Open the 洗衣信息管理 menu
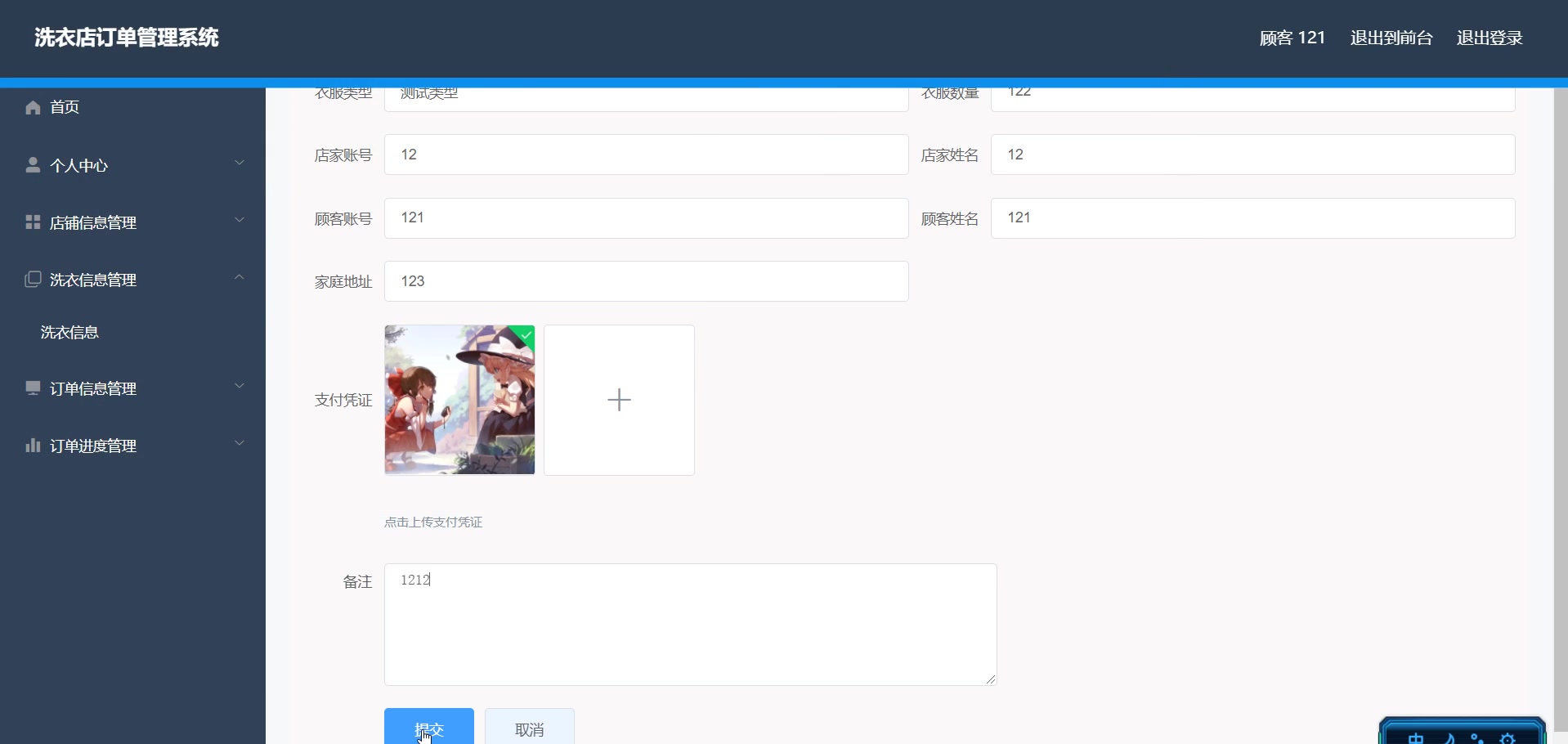 pos(132,280)
